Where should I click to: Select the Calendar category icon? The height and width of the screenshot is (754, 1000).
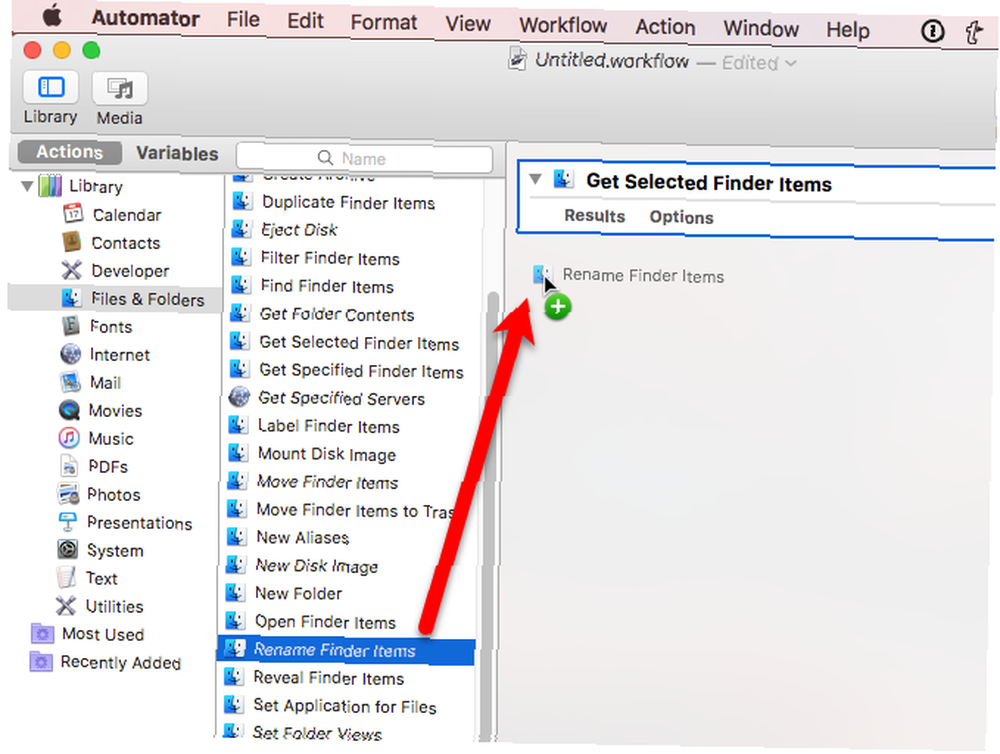click(x=73, y=214)
